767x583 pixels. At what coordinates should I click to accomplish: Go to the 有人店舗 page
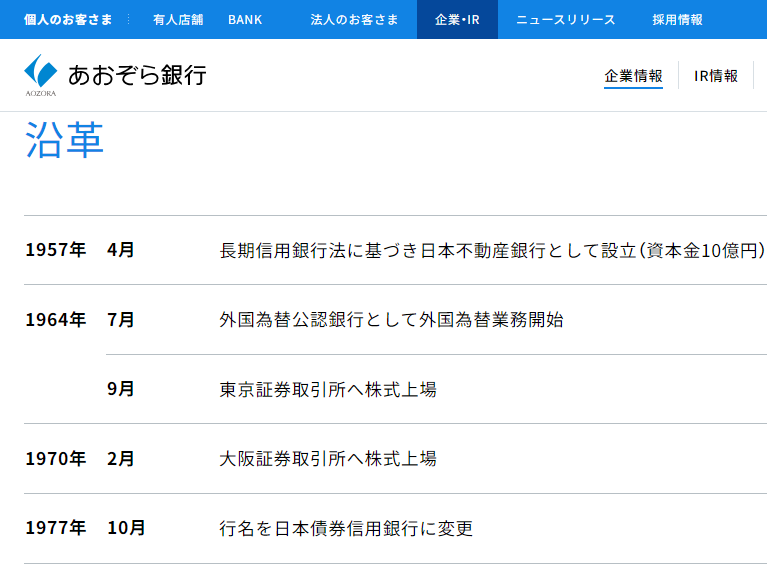click(x=178, y=19)
